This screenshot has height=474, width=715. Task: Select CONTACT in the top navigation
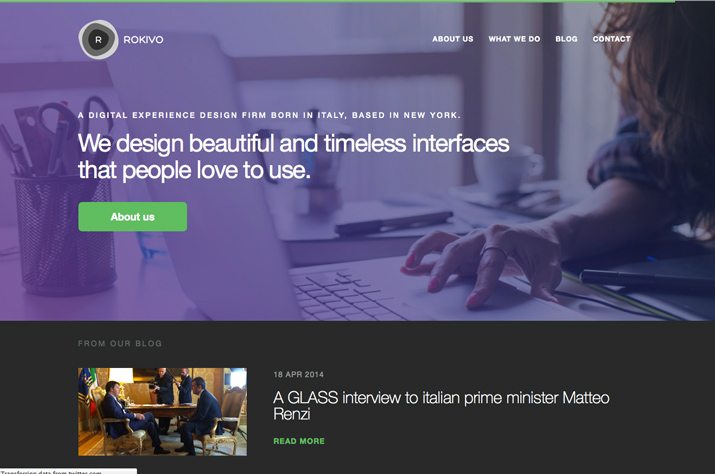[x=611, y=39]
